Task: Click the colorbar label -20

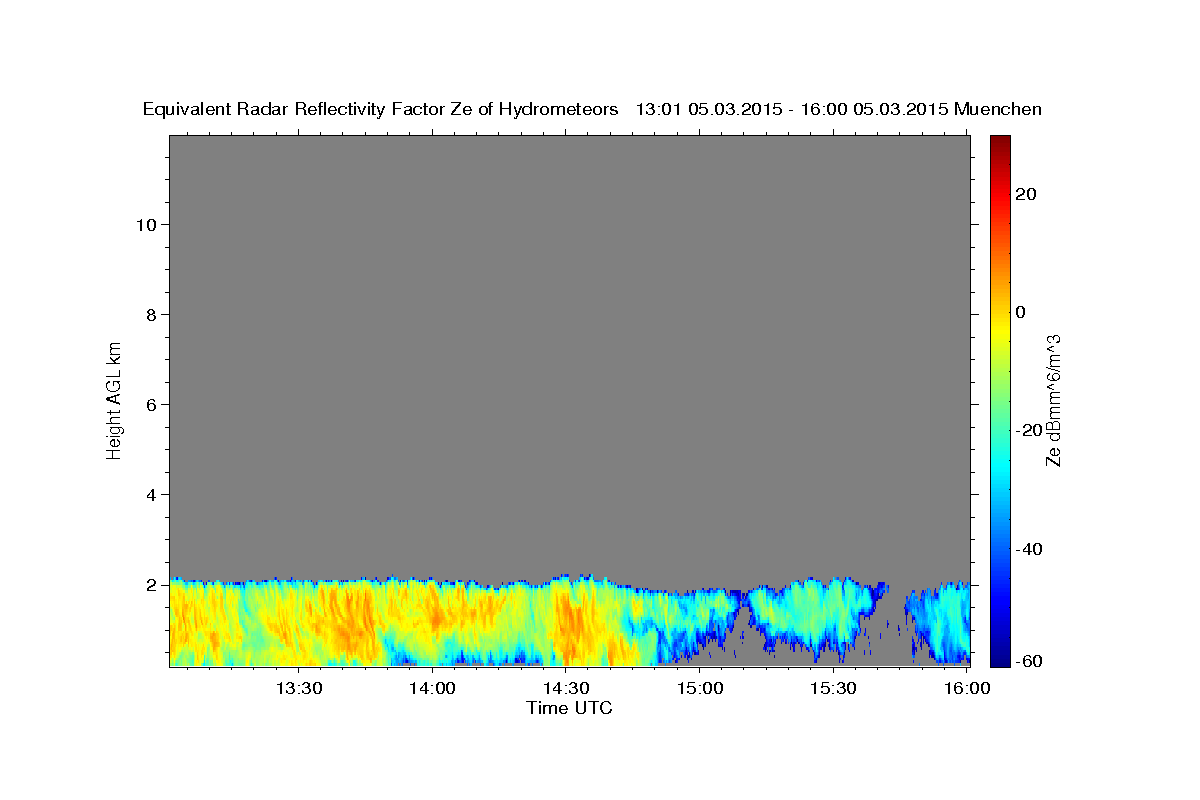Action: (x=1029, y=430)
